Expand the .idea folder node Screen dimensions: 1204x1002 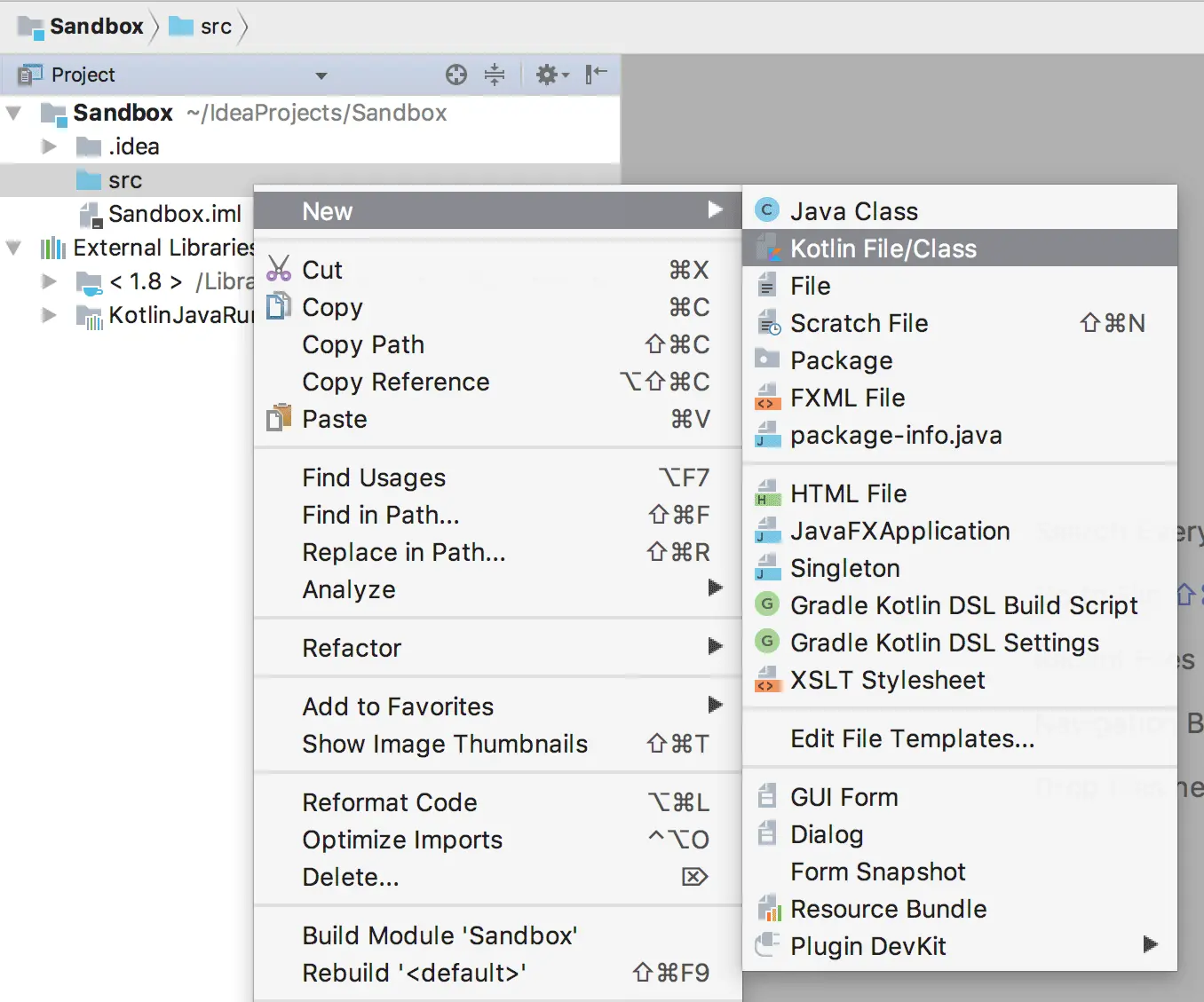click(x=50, y=146)
